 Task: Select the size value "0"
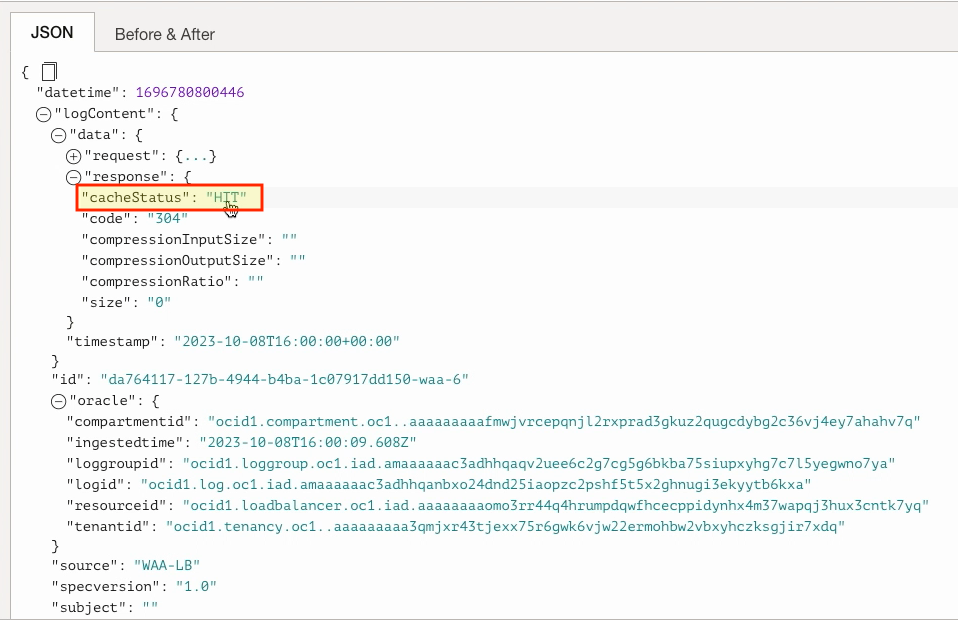[159, 302]
